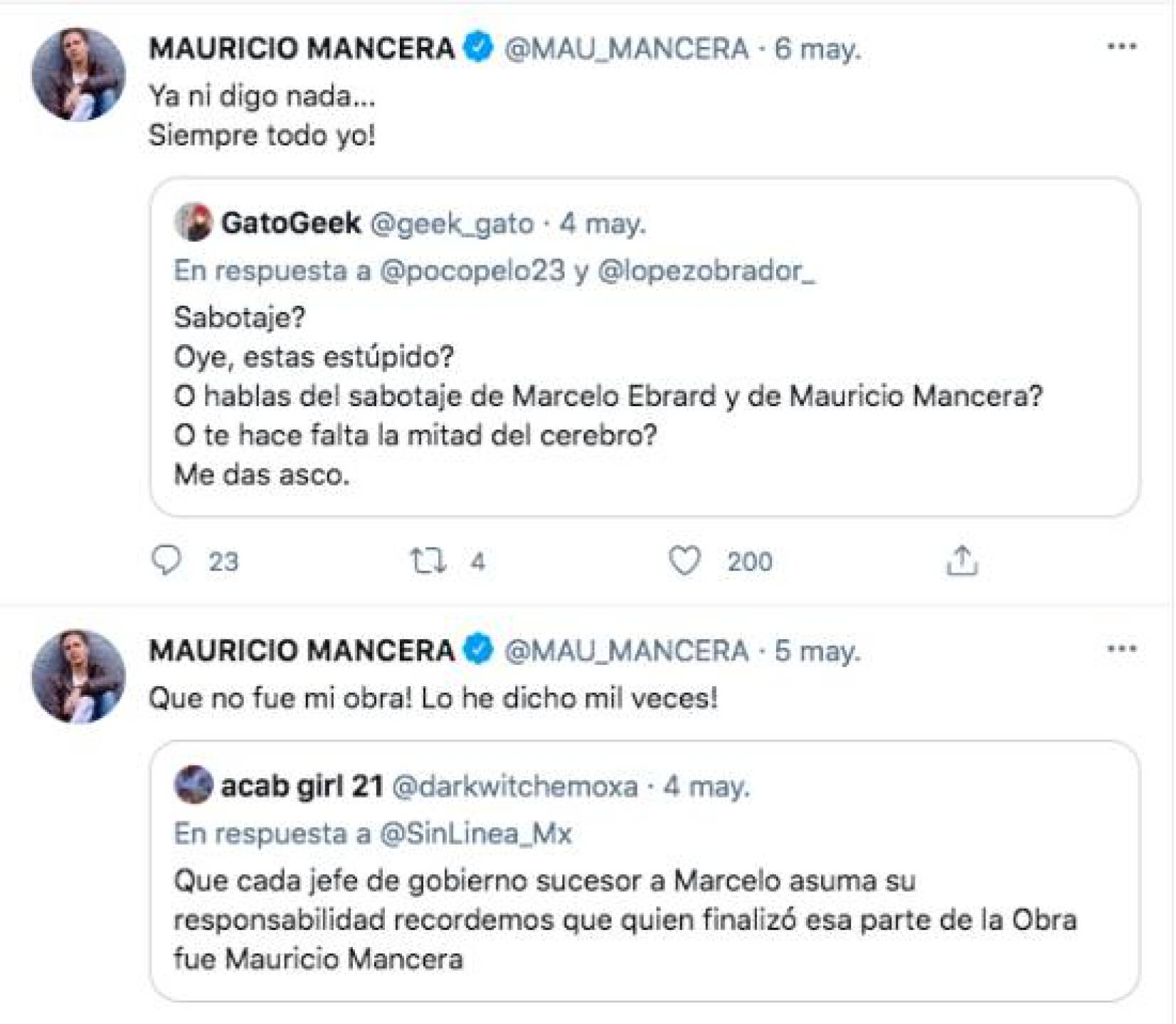Open @pocopelo23 mention link
Image resolution: width=1176 pixels, height=1024 pixels.
tap(472, 271)
